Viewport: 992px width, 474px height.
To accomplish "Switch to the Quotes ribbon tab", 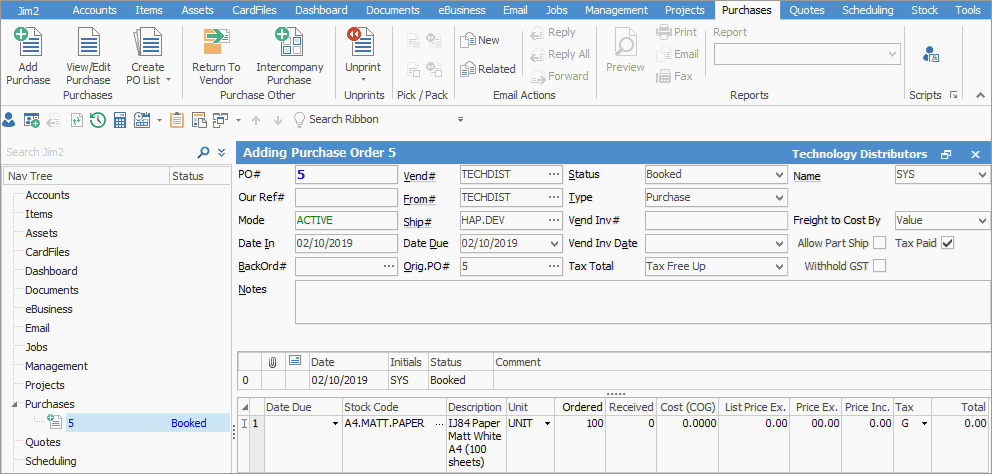I will tap(806, 10).
